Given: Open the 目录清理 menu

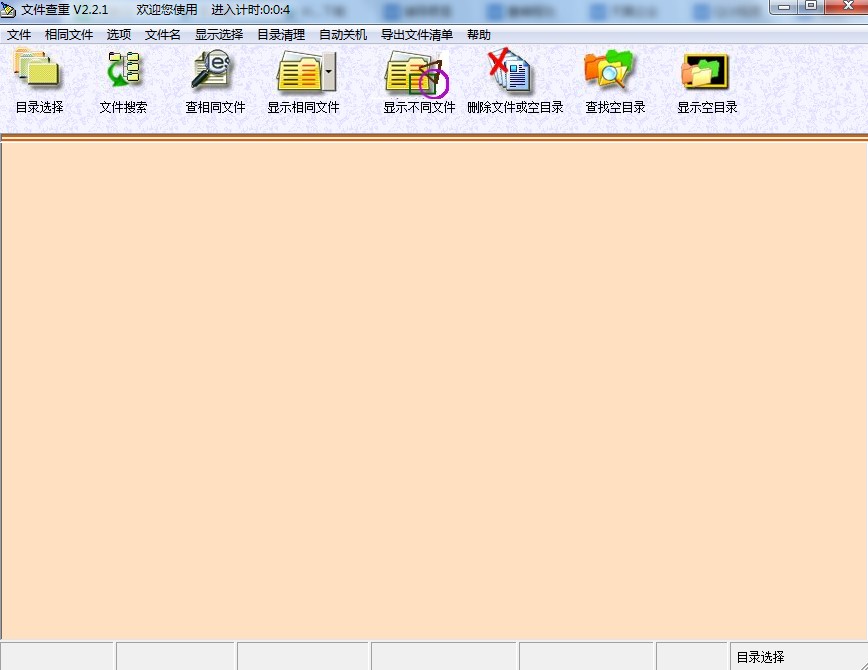Looking at the screenshot, I should [x=281, y=35].
